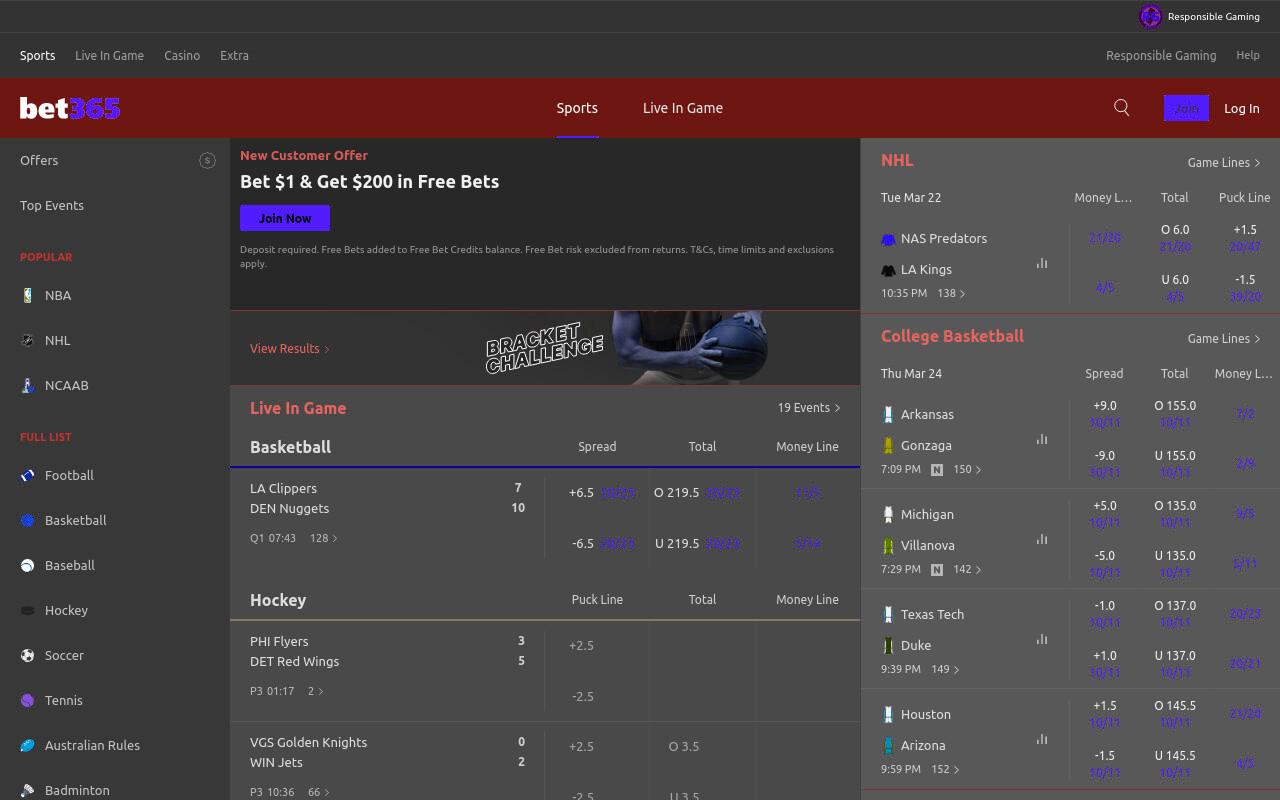Expand the 19 Events live list
Image resolution: width=1280 pixels, height=800 pixels.
coord(809,408)
